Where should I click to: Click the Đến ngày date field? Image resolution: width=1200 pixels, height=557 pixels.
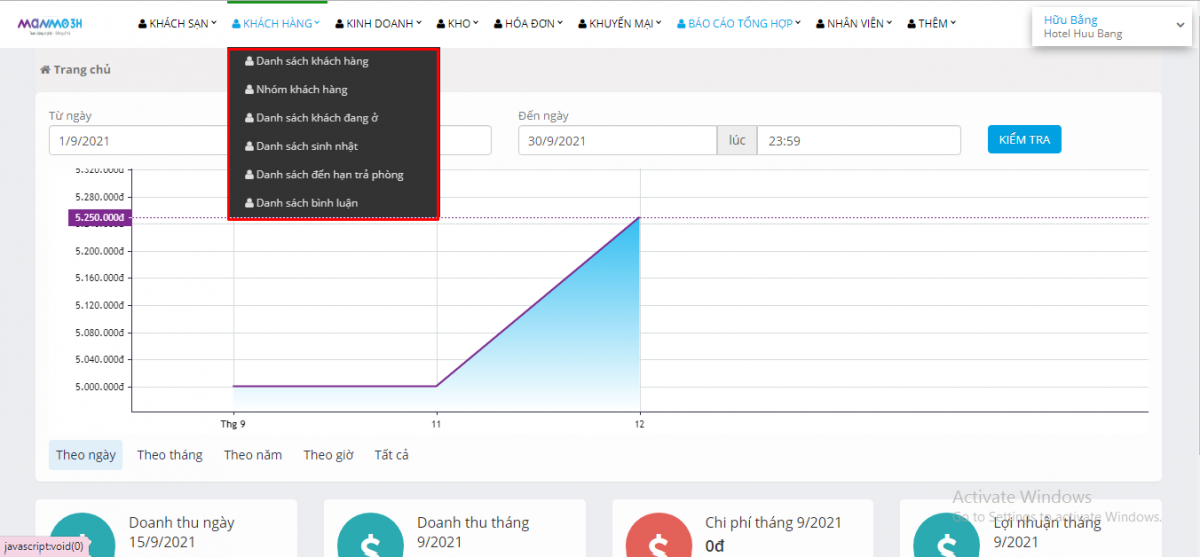click(617, 140)
